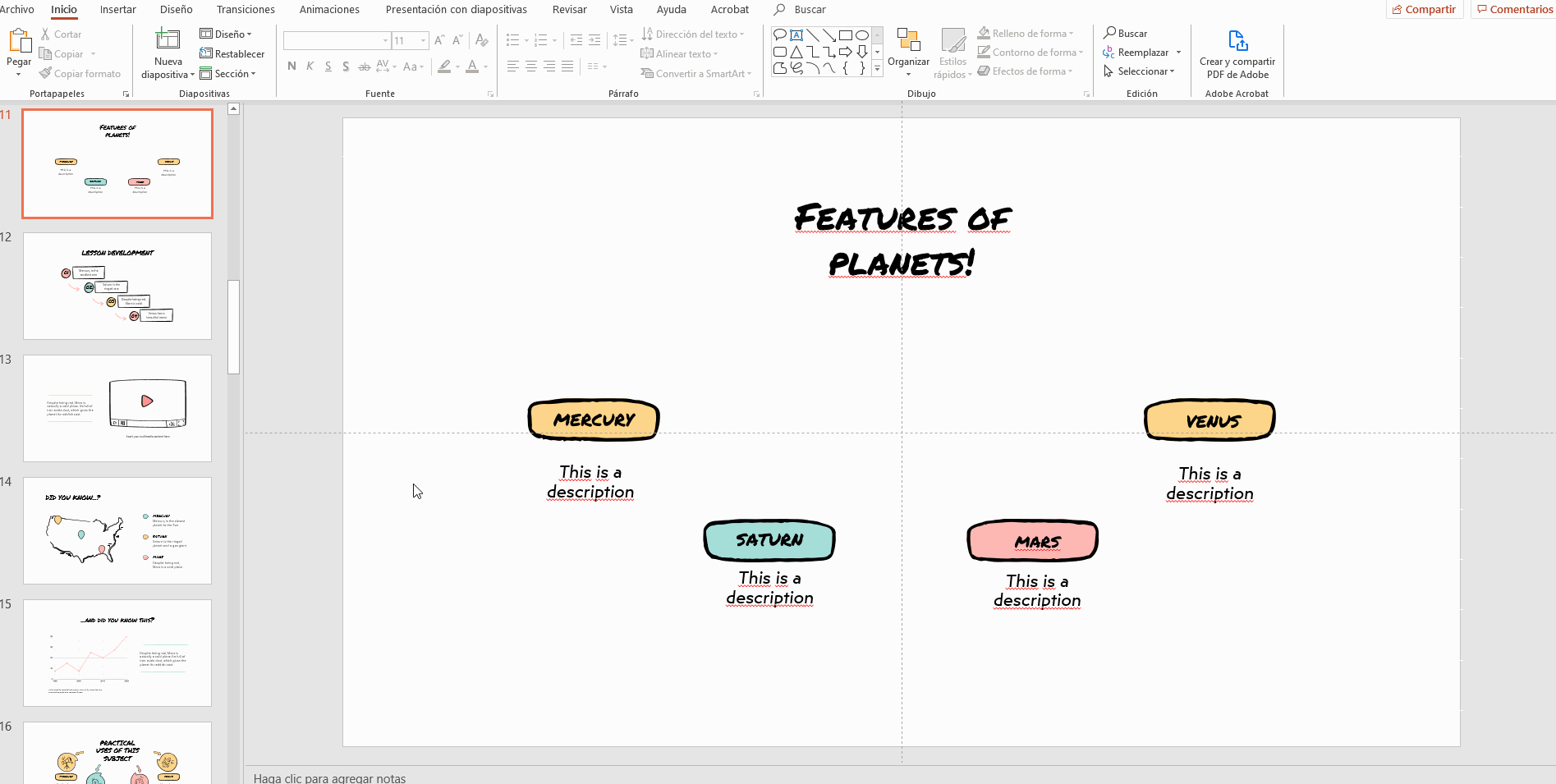Center text in paragraph group

pyautogui.click(x=530, y=66)
